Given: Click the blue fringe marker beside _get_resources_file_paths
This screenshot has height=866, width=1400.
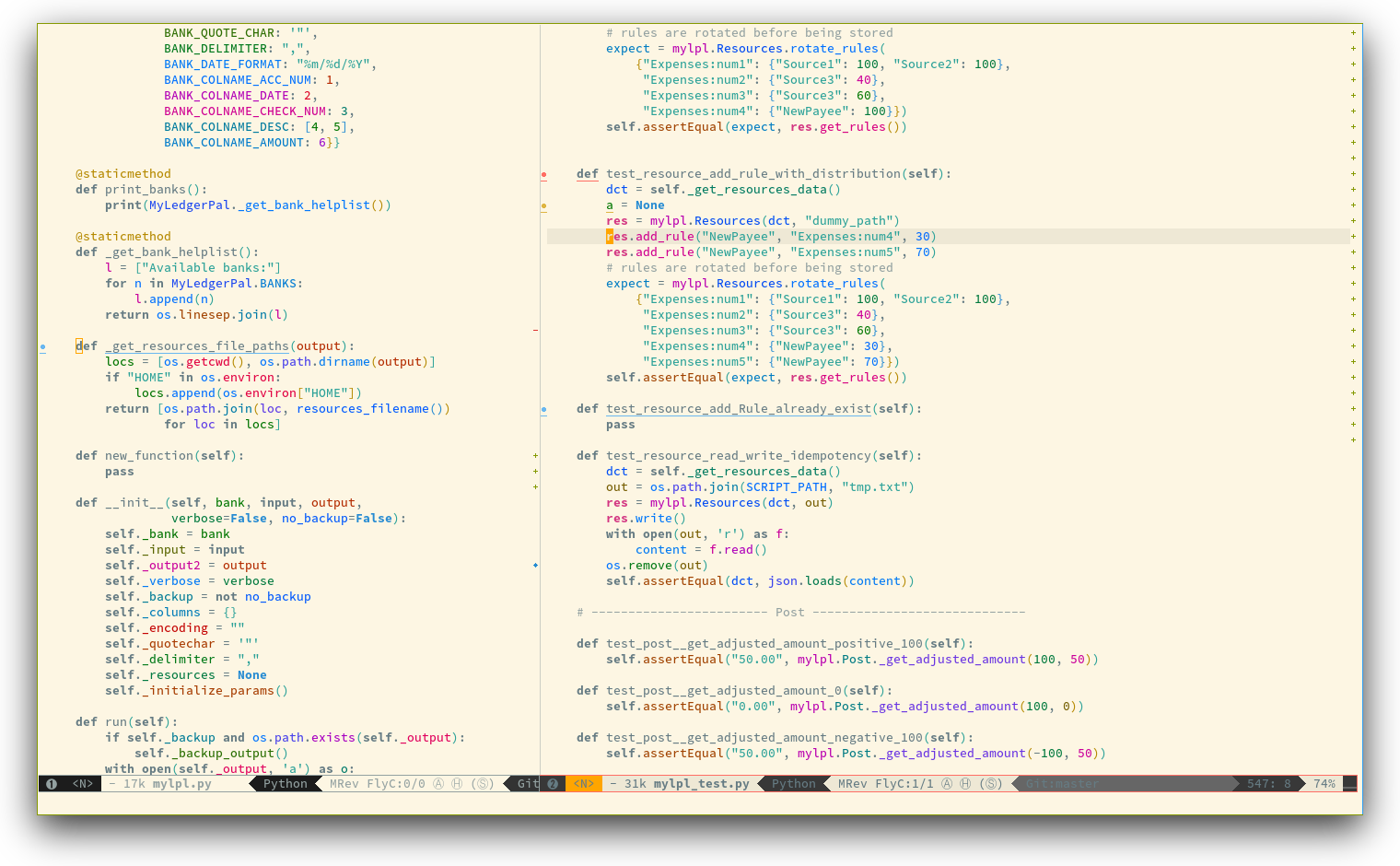Looking at the screenshot, I should point(42,347).
